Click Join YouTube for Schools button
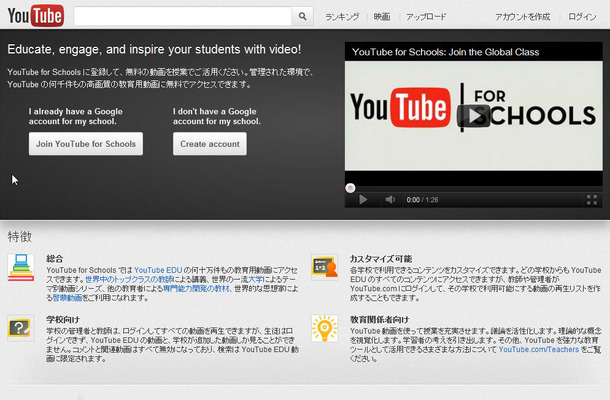 pyautogui.click(x=86, y=144)
